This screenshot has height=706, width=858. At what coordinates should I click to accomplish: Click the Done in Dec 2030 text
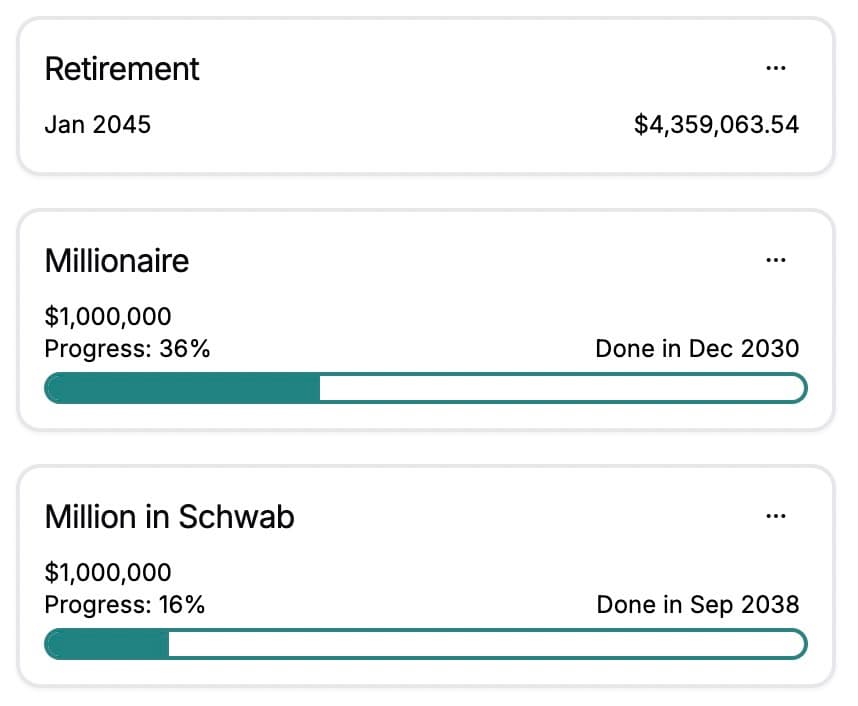click(x=697, y=349)
